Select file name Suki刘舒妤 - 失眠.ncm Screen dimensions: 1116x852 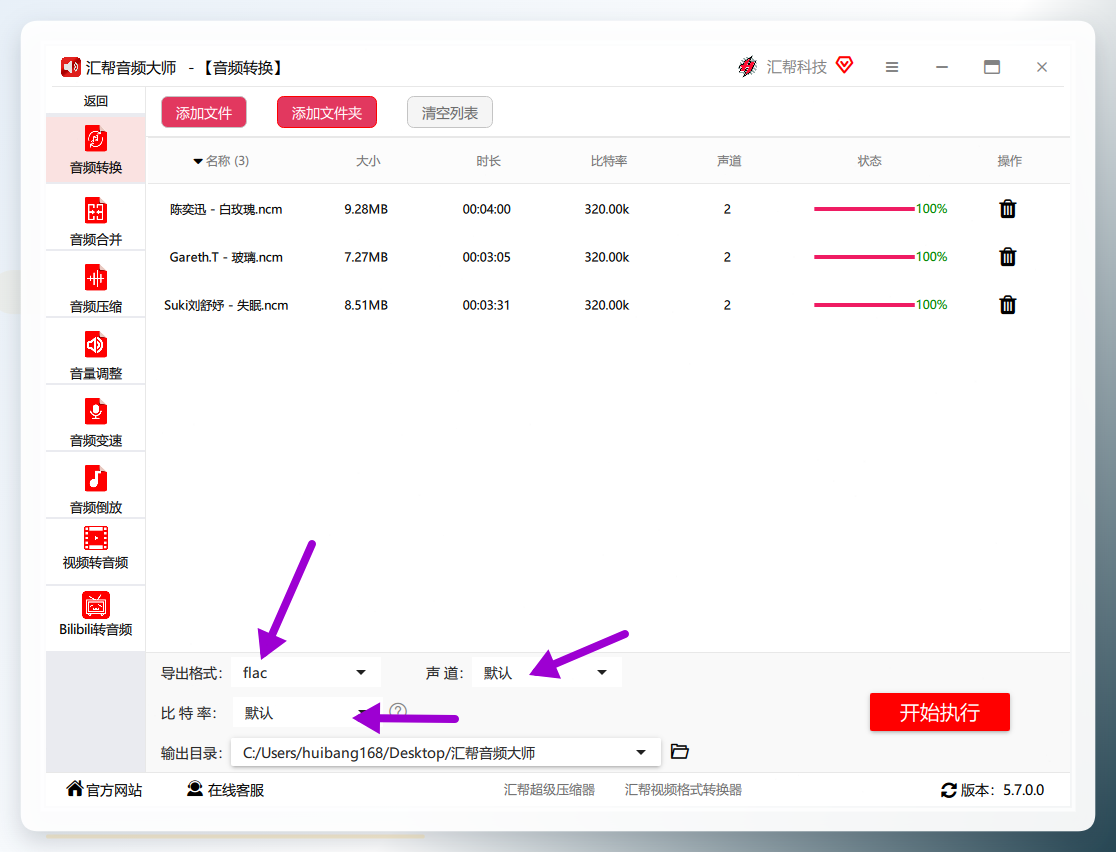[x=226, y=305]
